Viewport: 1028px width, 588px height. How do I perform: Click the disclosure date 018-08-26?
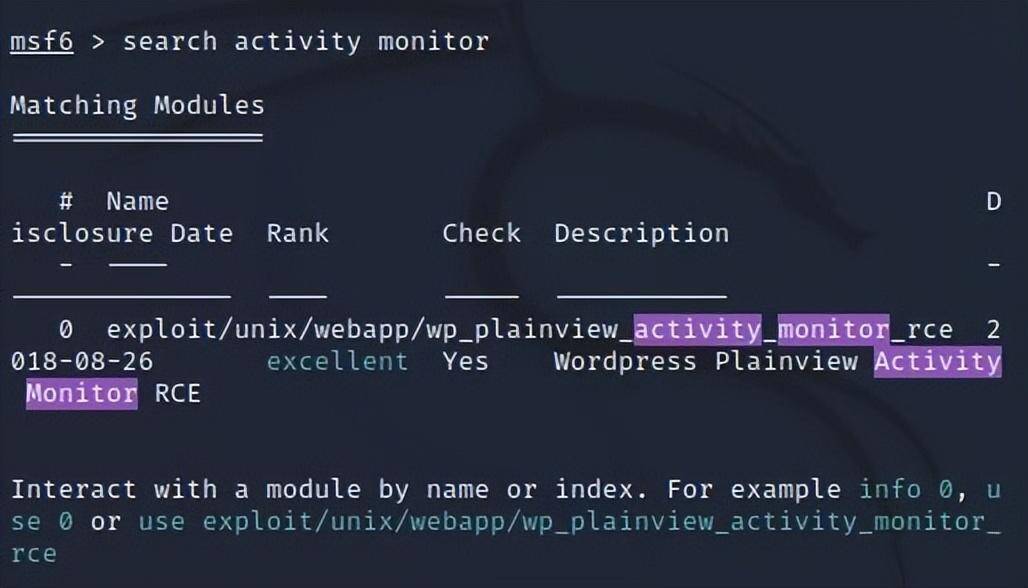[82, 361]
